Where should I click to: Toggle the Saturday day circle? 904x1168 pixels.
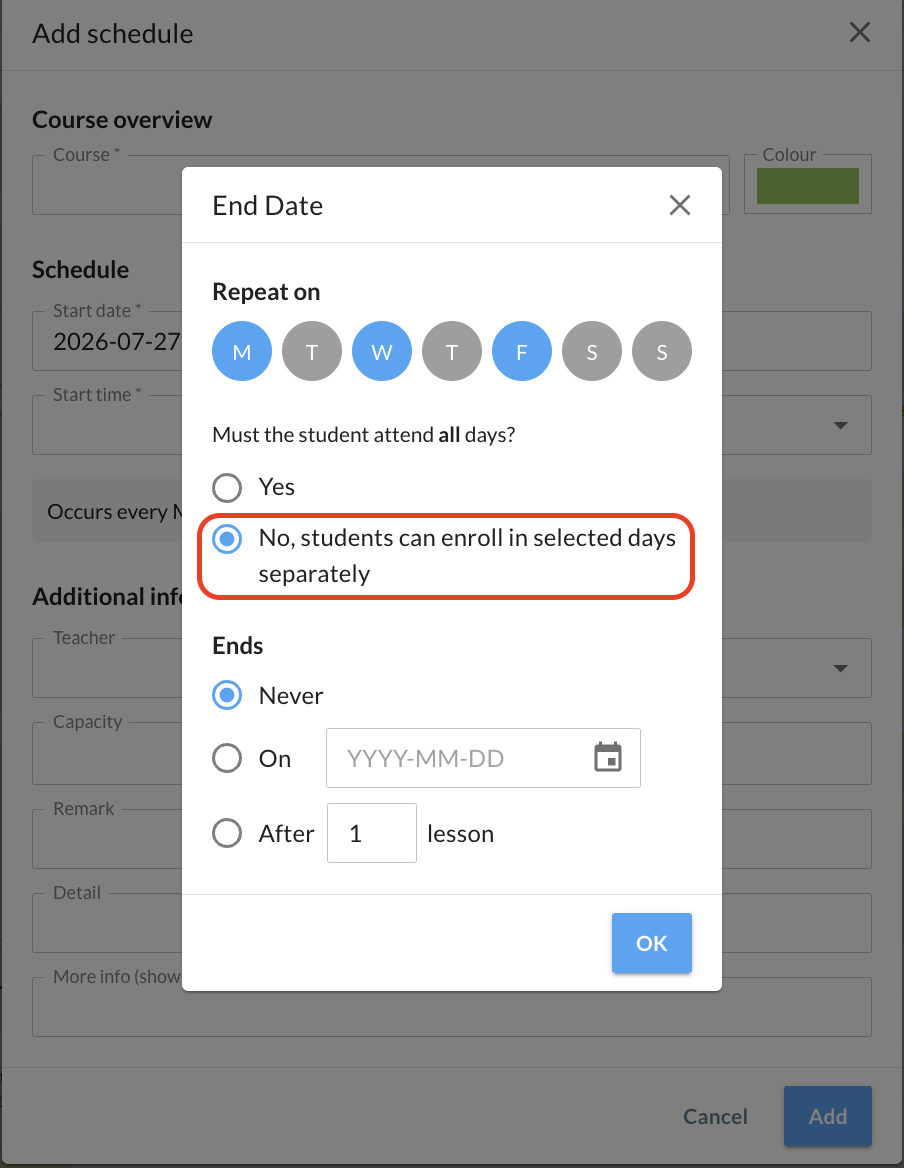pyautogui.click(x=591, y=351)
